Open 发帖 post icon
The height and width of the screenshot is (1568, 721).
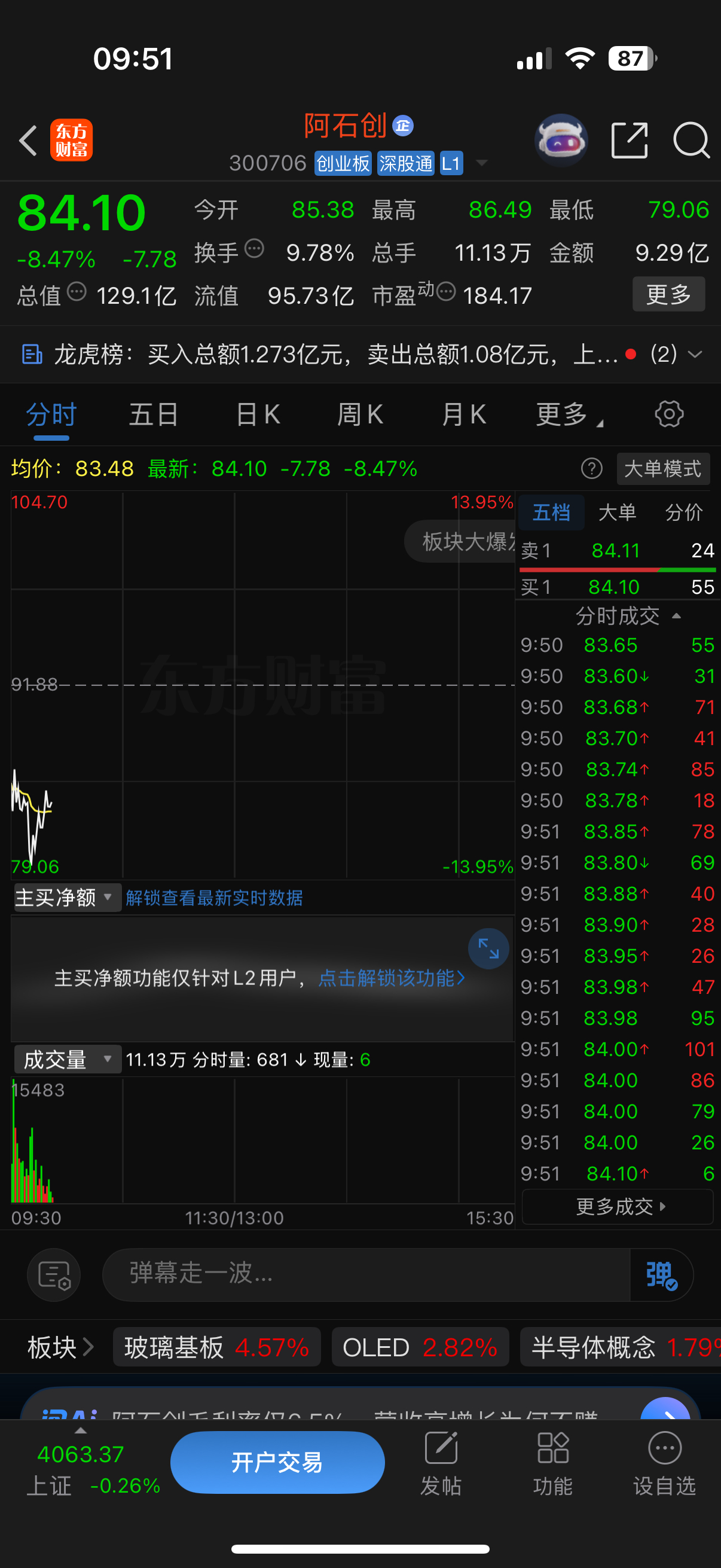[441, 1464]
